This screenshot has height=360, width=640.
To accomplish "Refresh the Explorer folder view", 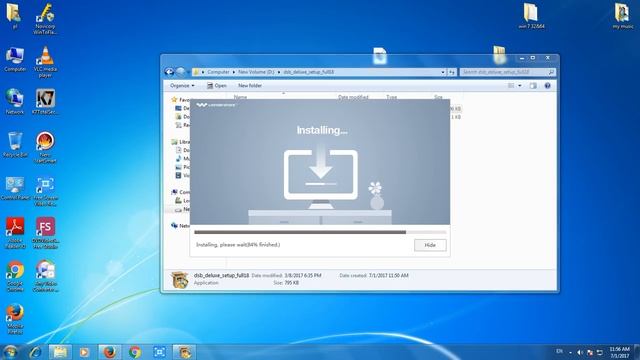I will click(452, 72).
